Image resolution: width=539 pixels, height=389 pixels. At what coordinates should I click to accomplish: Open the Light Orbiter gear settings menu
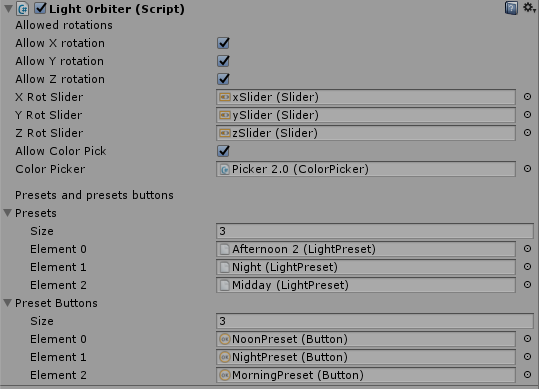pos(529,8)
